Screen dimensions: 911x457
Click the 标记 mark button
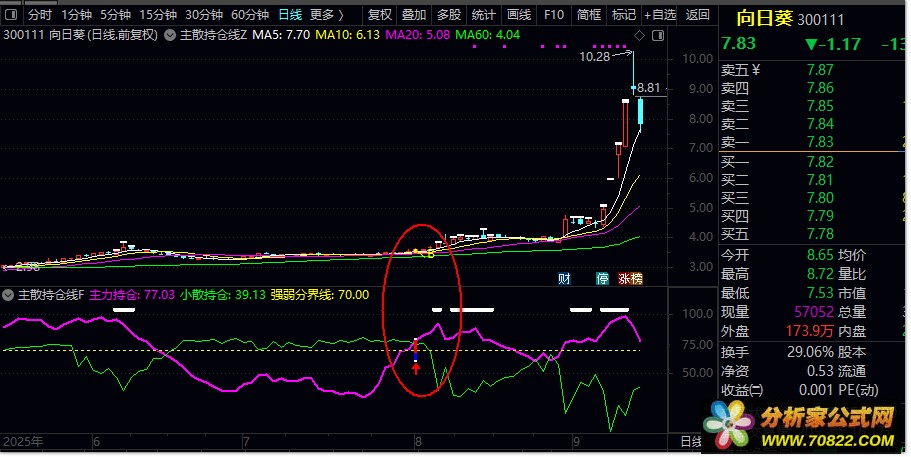(x=623, y=15)
